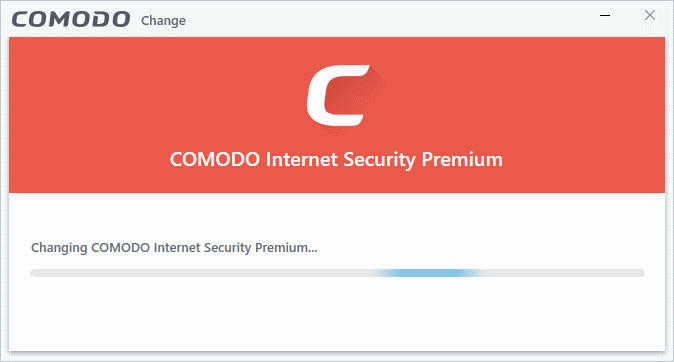Select the COMODO Internet Security Premium heading
The height and width of the screenshot is (362, 674).
pos(336,160)
